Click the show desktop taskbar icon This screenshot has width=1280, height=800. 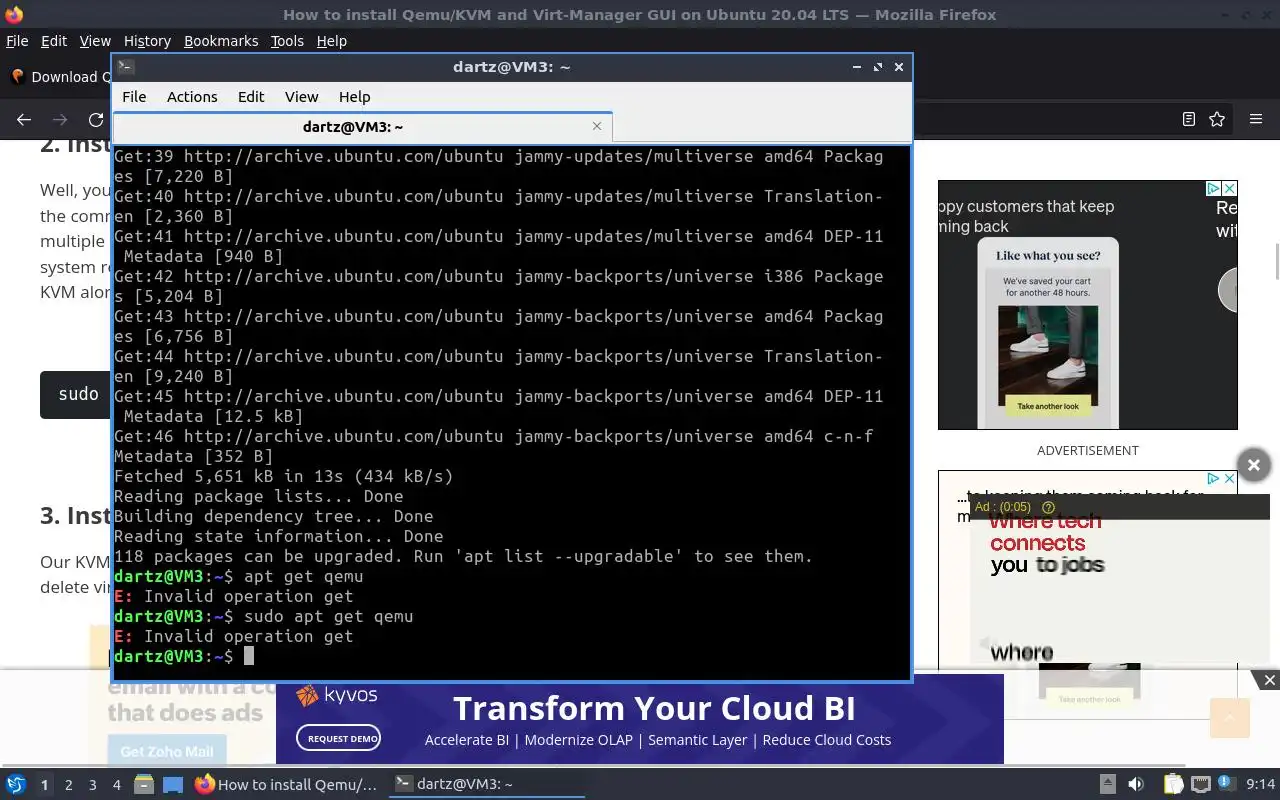(173, 785)
